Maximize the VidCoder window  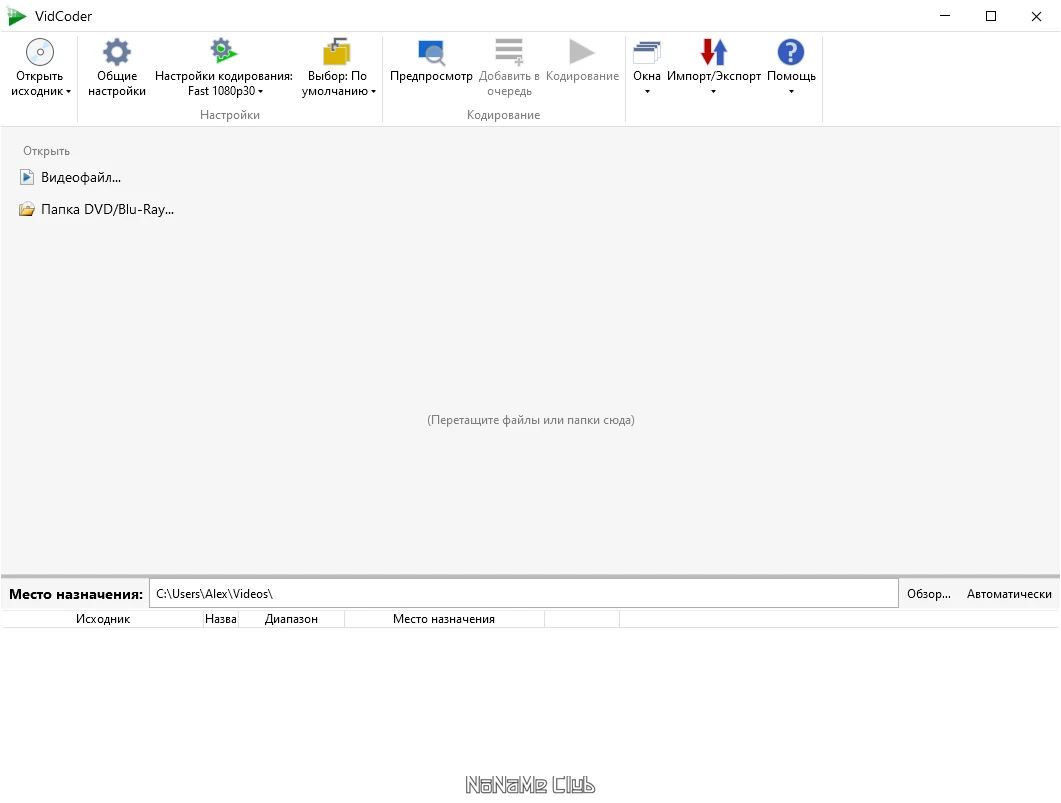pos(991,16)
